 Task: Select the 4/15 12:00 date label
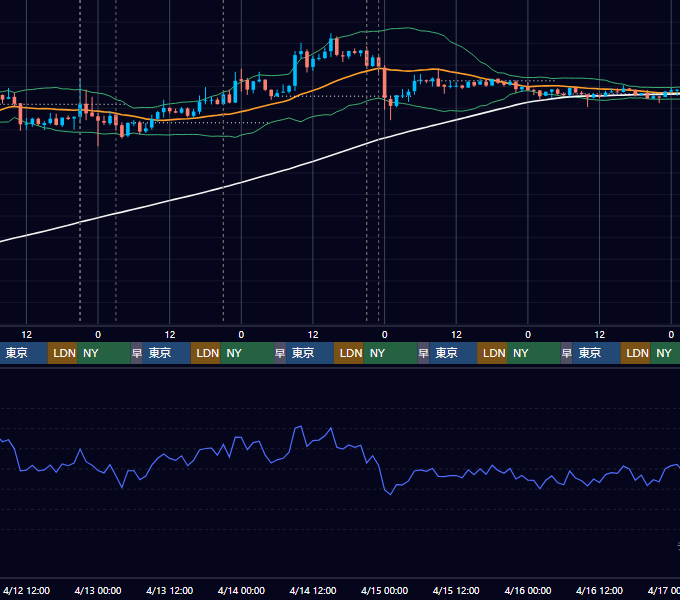click(x=456, y=590)
